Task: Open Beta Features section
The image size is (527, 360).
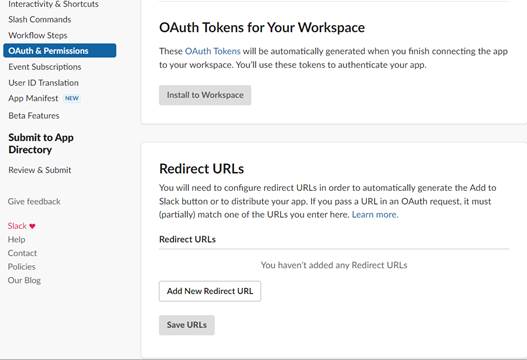Action: coord(34,116)
